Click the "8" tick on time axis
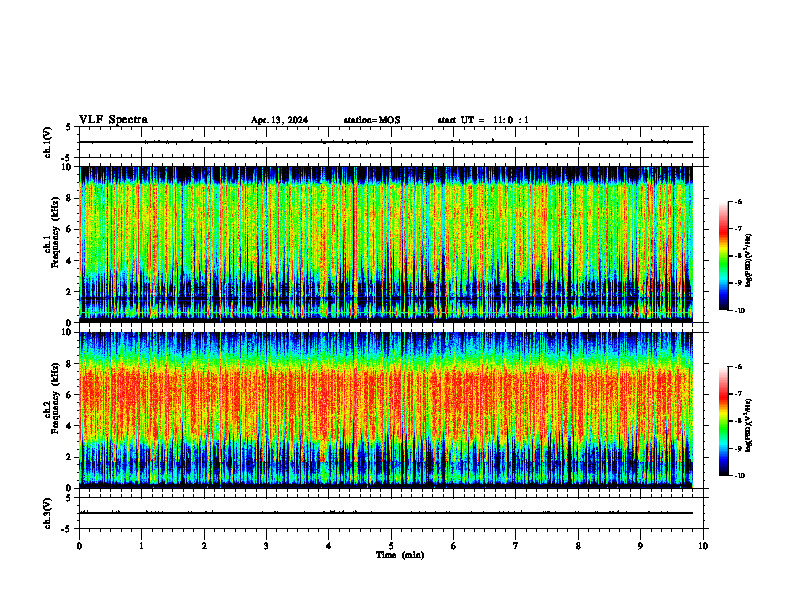This screenshot has height=612, width=792. (x=578, y=546)
